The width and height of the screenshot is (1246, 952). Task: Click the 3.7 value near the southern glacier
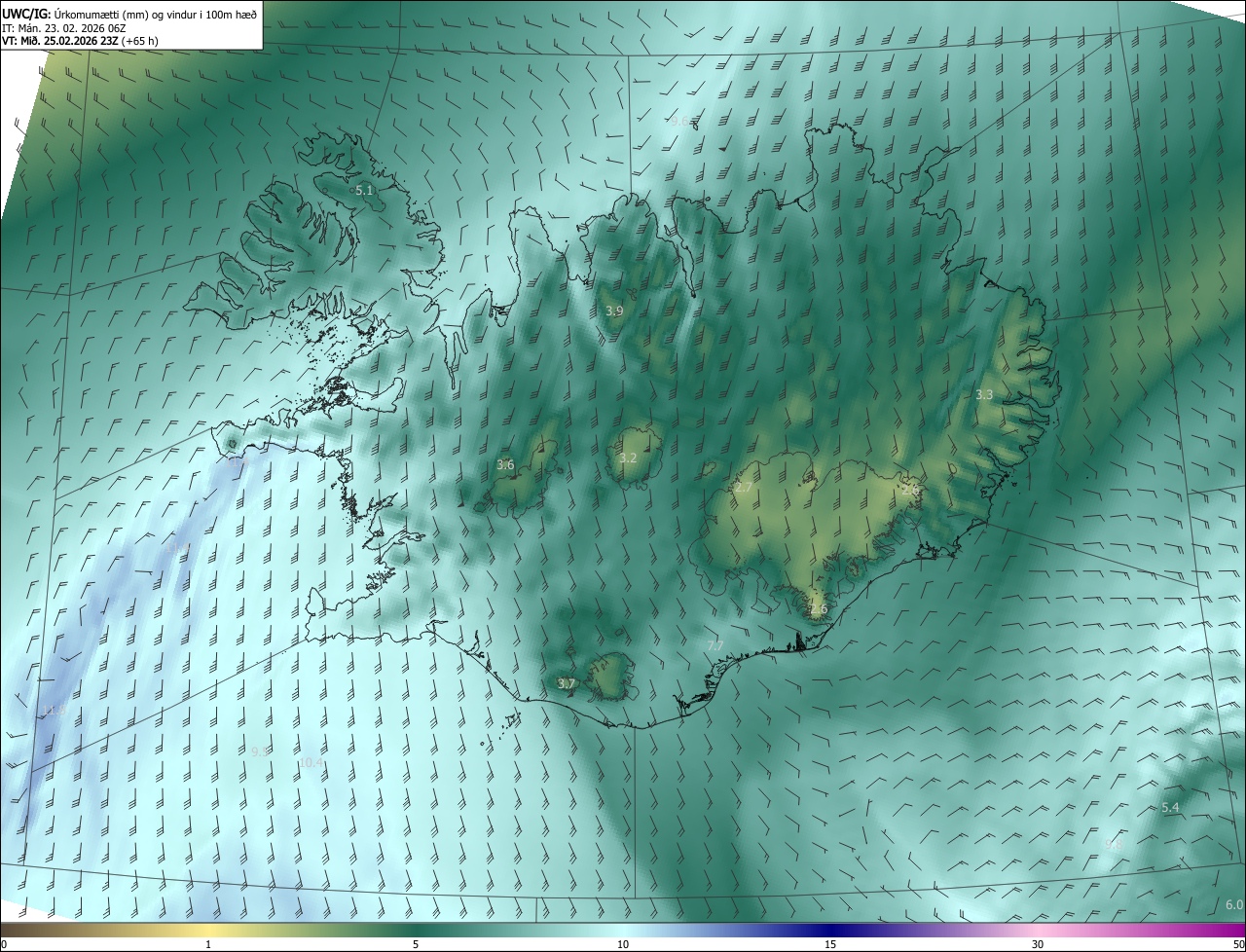tap(567, 683)
